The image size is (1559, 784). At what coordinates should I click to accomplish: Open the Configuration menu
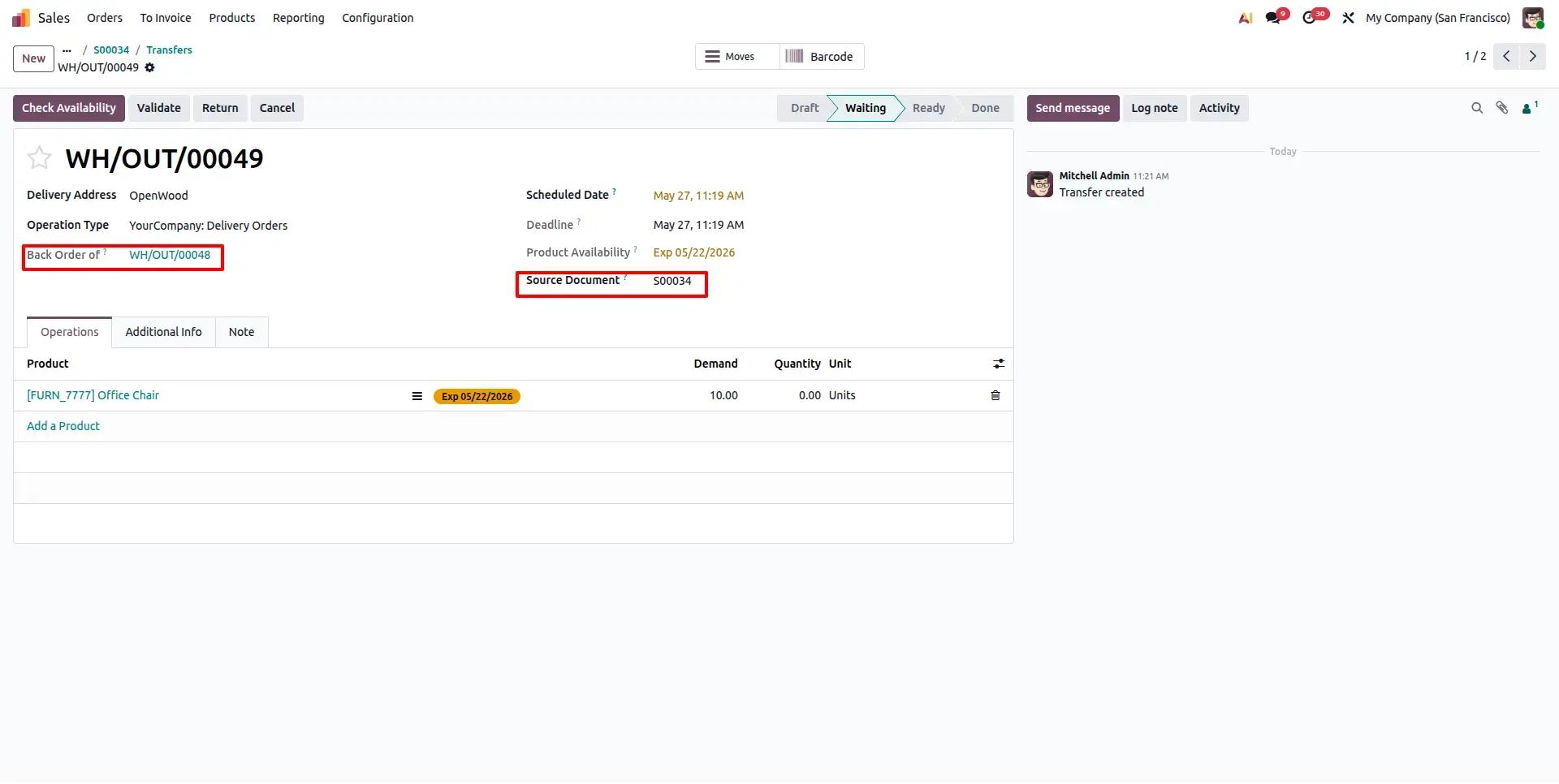point(378,18)
